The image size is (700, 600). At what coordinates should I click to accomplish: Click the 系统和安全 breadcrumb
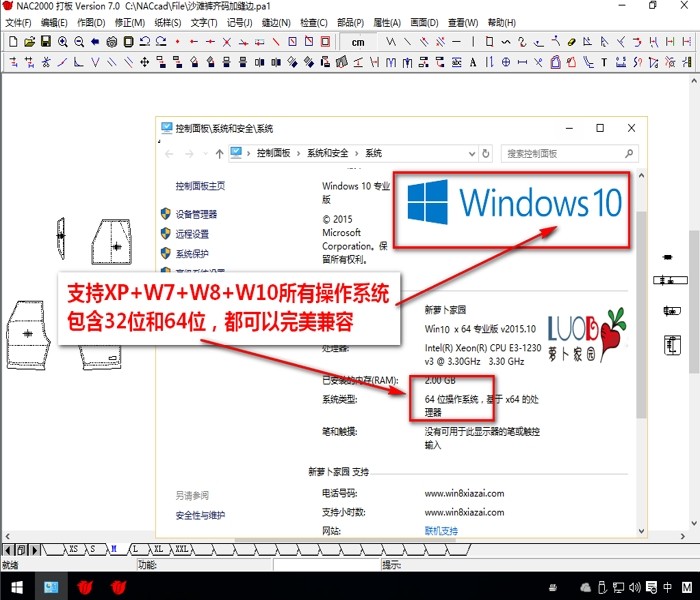[327, 154]
